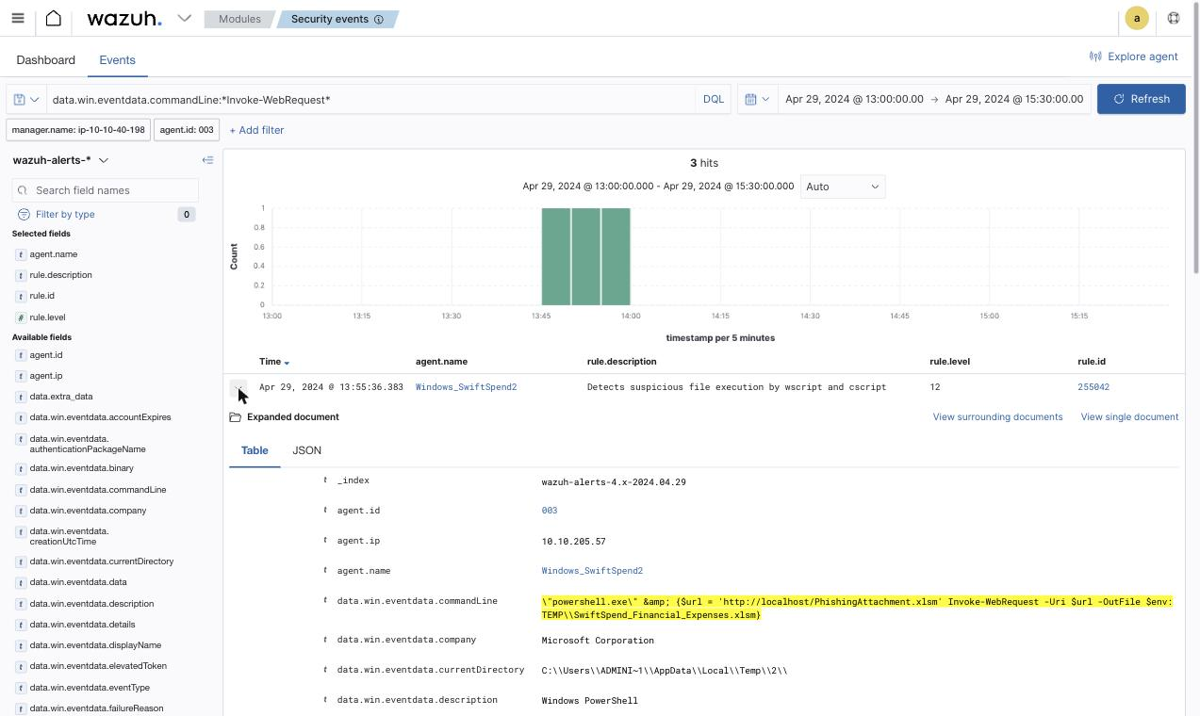
Task: Click data.win.eventdata.commandLine in Available fields
Action: (98, 490)
